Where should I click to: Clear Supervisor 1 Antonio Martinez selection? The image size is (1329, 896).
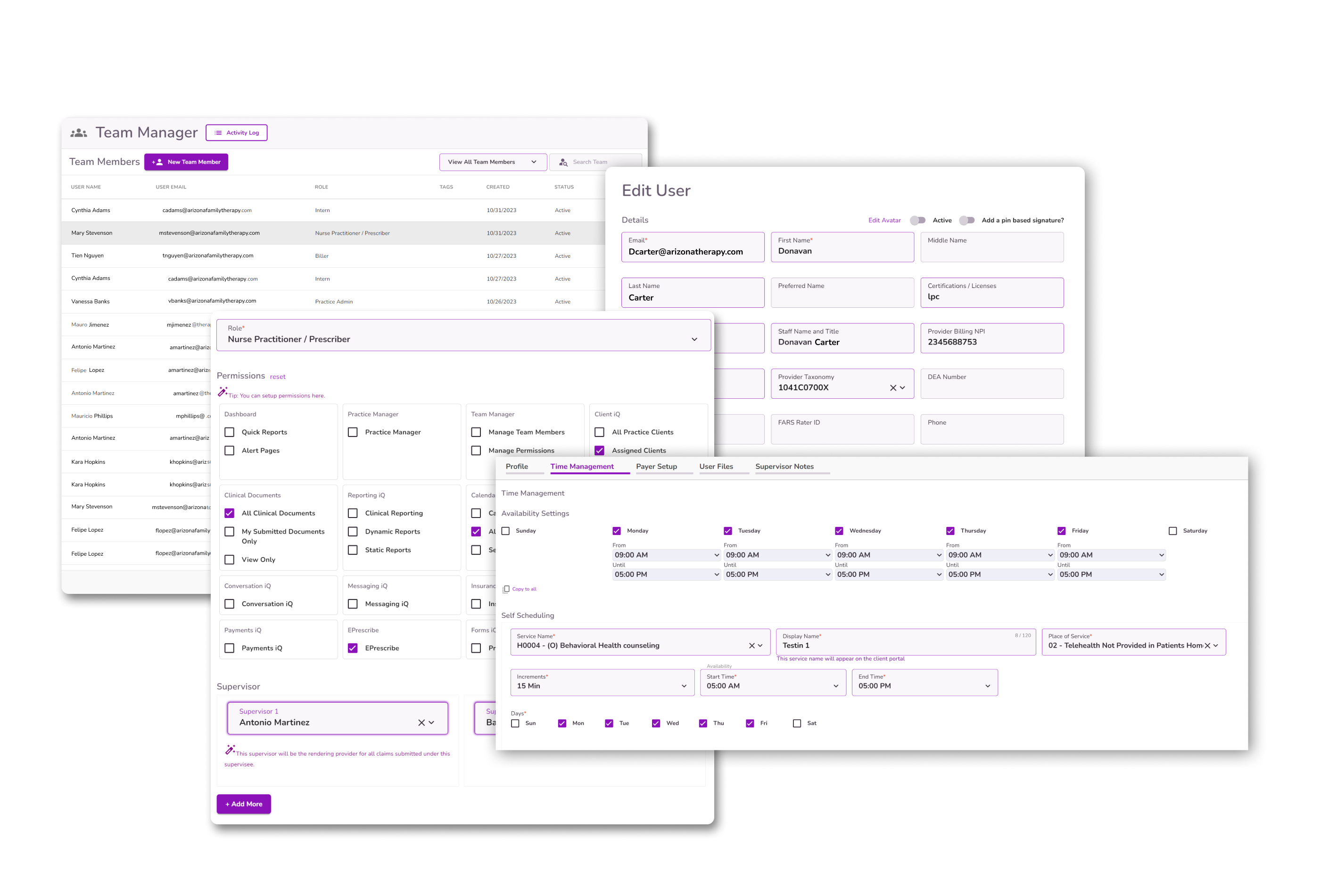coord(421,723)
